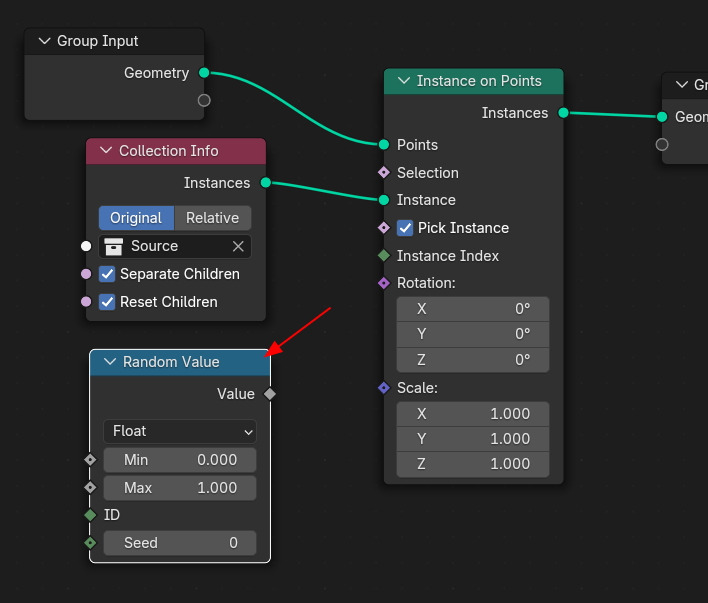Click the Rotation input socket
Screen dimensions: 708x603
point(384,283)
